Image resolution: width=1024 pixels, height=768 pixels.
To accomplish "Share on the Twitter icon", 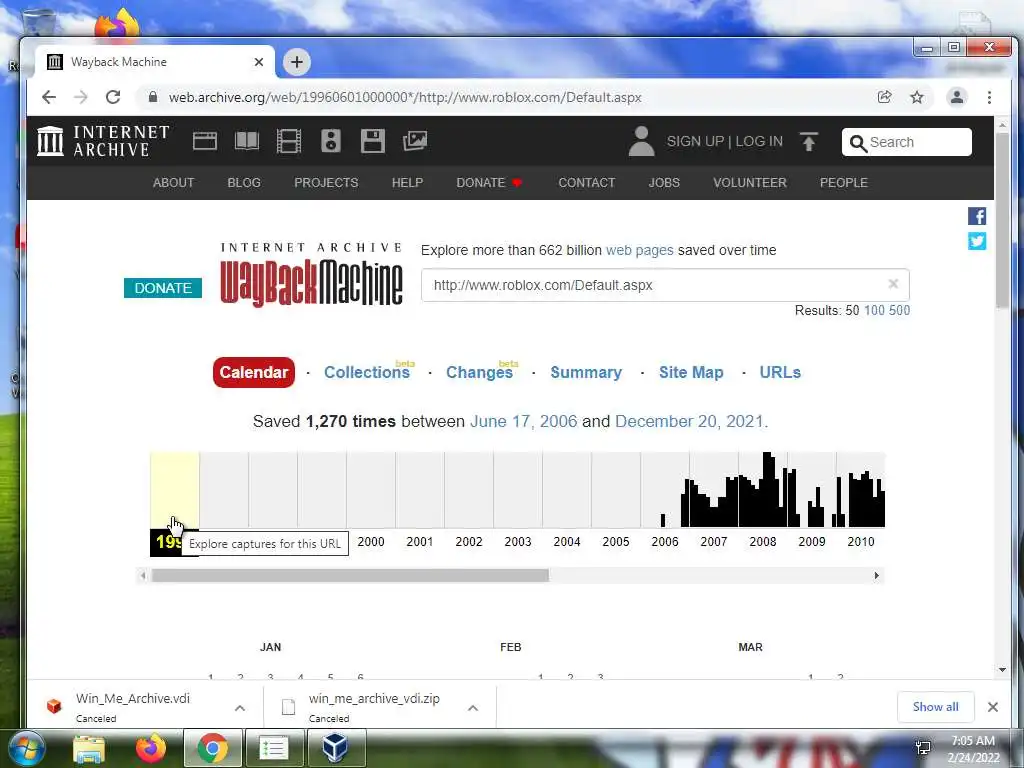I will [977, 241].
